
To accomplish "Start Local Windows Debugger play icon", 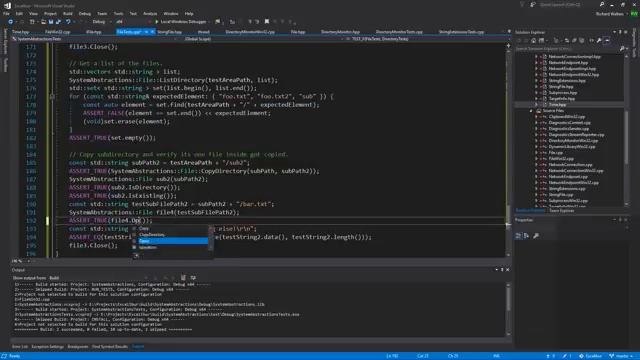I will point(157,22).
